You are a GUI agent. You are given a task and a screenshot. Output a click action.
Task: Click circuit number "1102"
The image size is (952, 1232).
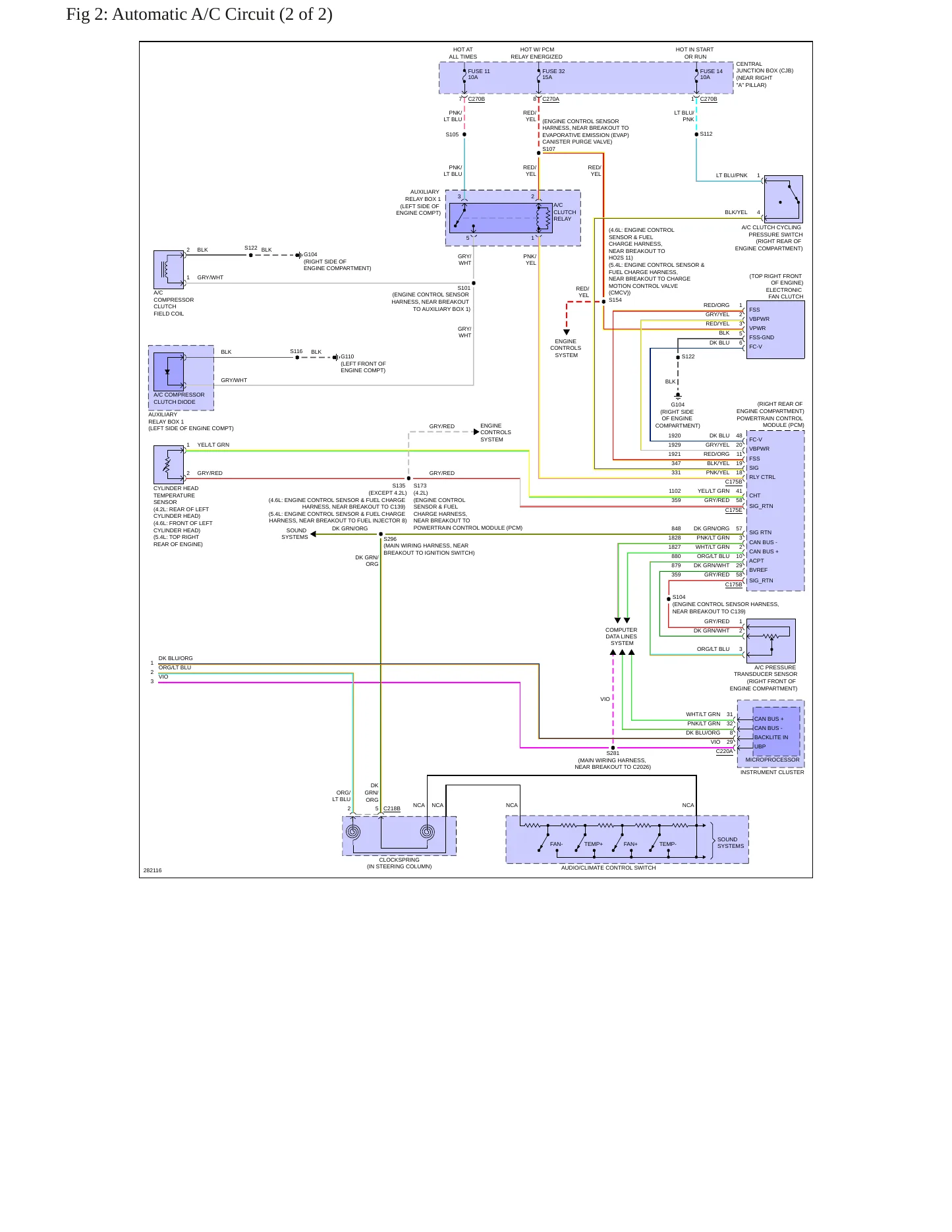(x=675, y=491)
